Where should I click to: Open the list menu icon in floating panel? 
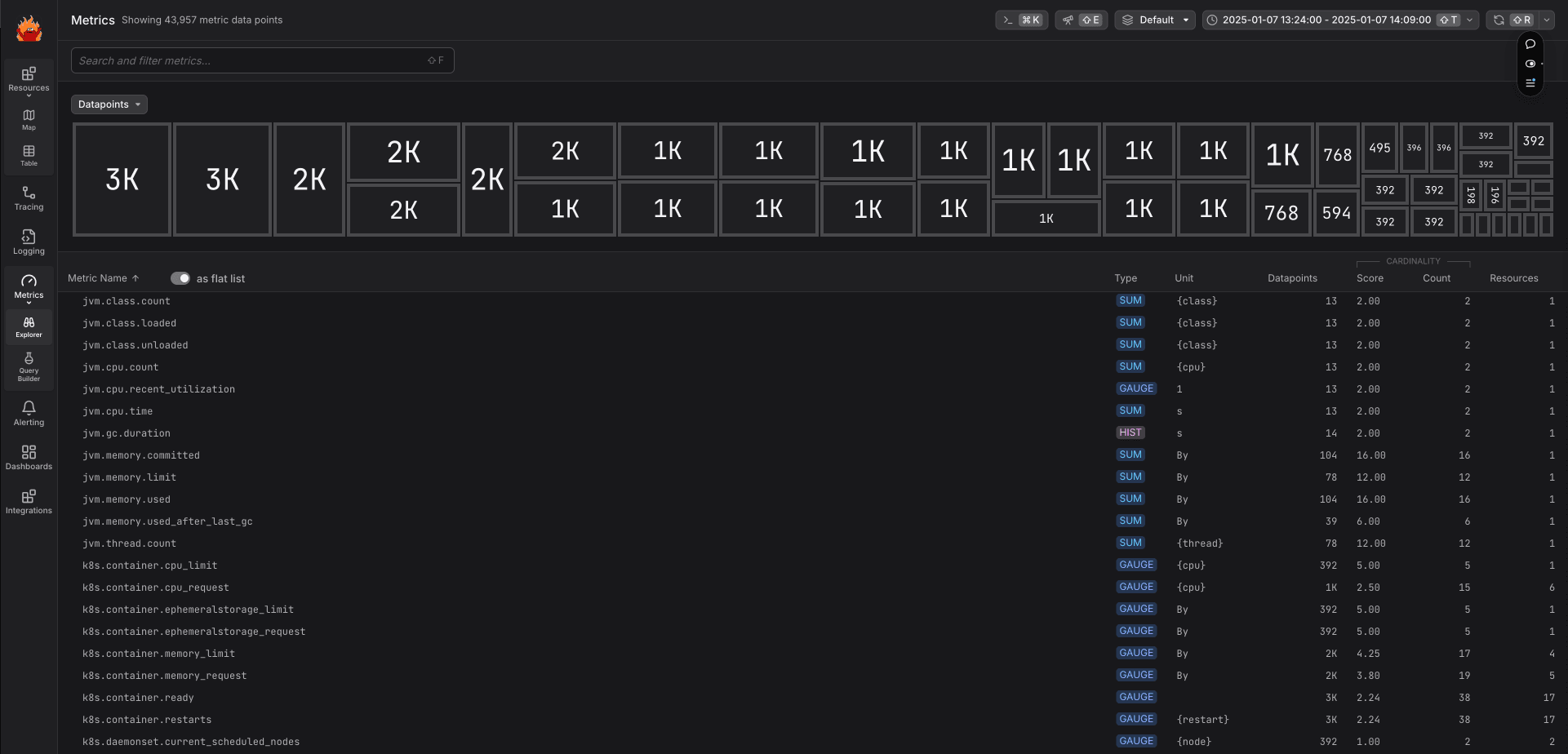(1530, 82)
